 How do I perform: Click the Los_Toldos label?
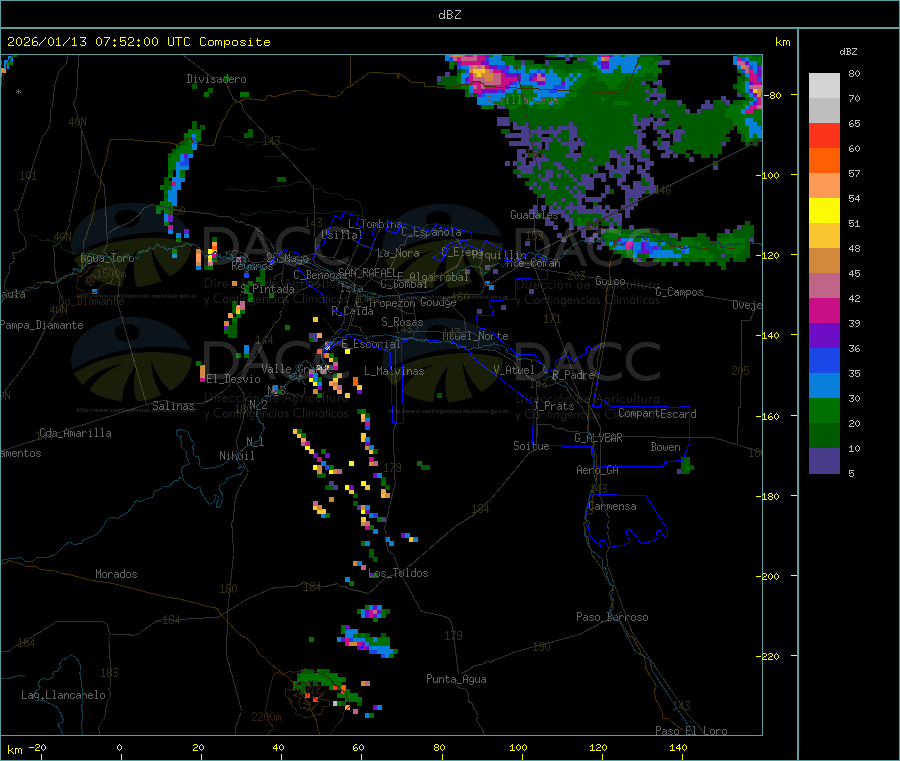click(x=398, y=573)
